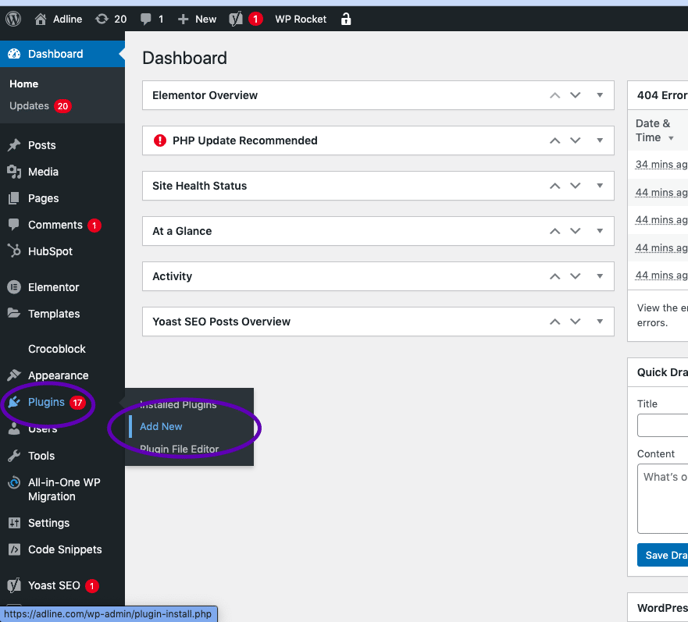The width and height of the screenshot is (688, 622).
Task: Sort by Date & Time arrow
Action: click(x=671, y=138)
